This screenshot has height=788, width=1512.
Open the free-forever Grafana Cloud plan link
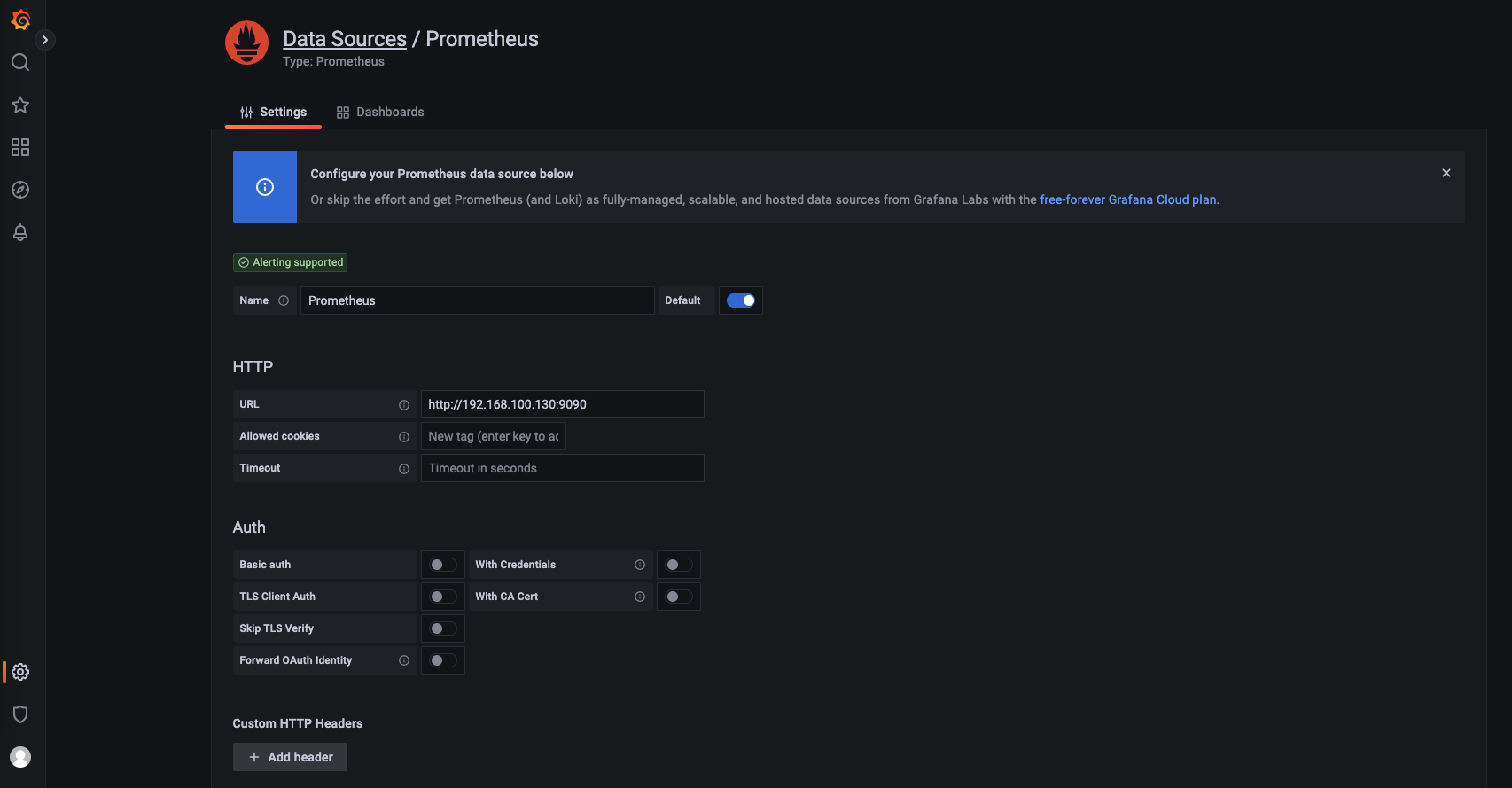1128,199
